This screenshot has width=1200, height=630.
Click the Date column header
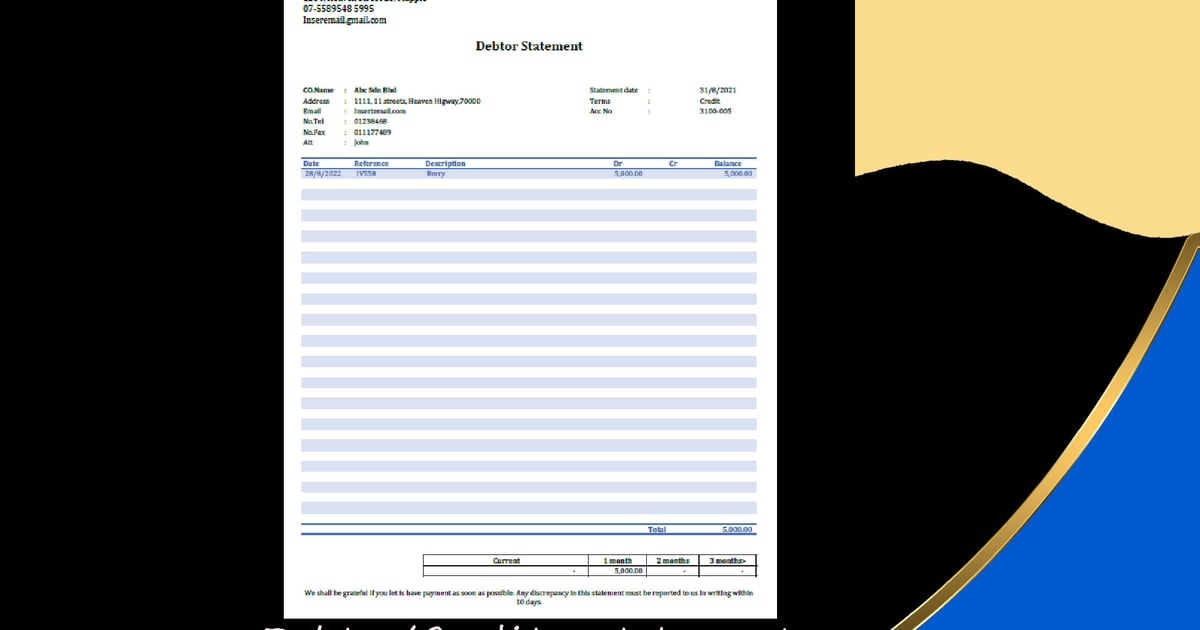pos(311,163)
